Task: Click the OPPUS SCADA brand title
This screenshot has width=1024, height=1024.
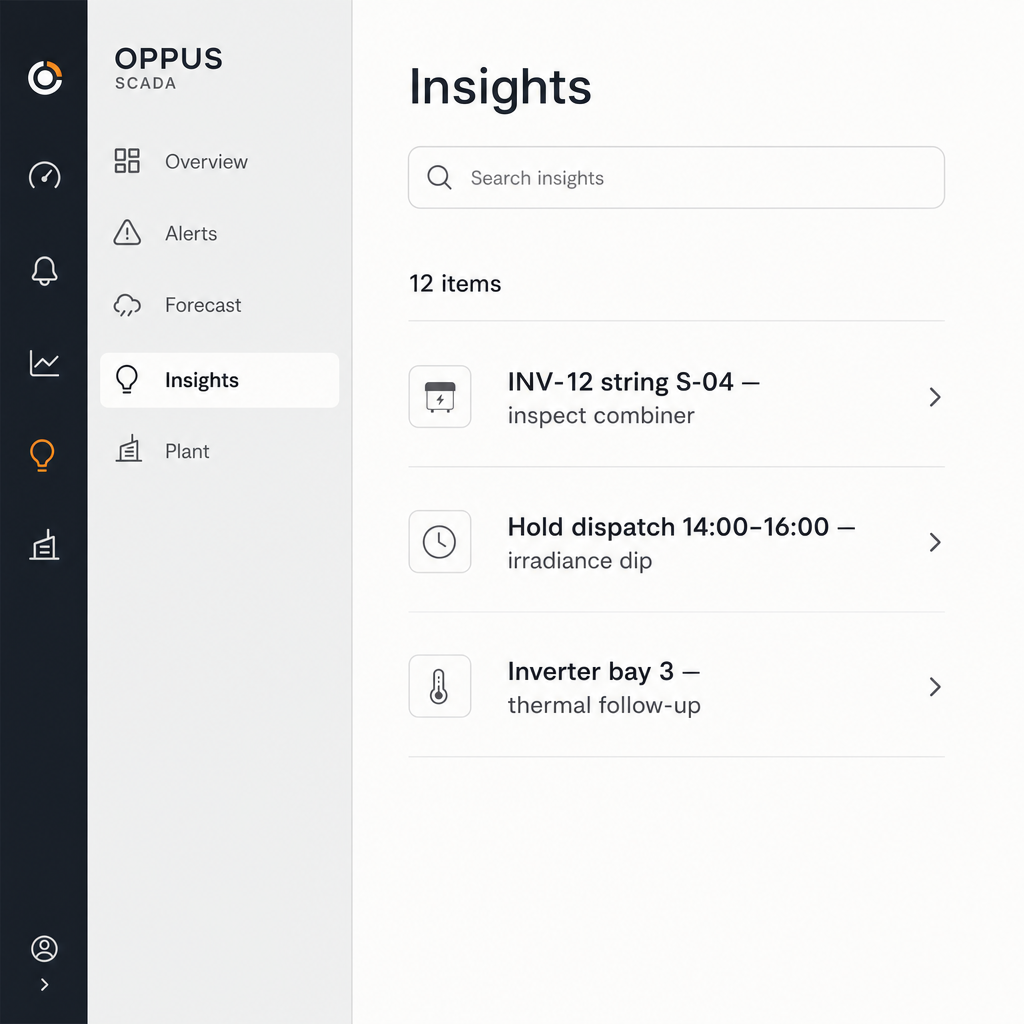Action: pyautogui.click(x=168, y=68)
